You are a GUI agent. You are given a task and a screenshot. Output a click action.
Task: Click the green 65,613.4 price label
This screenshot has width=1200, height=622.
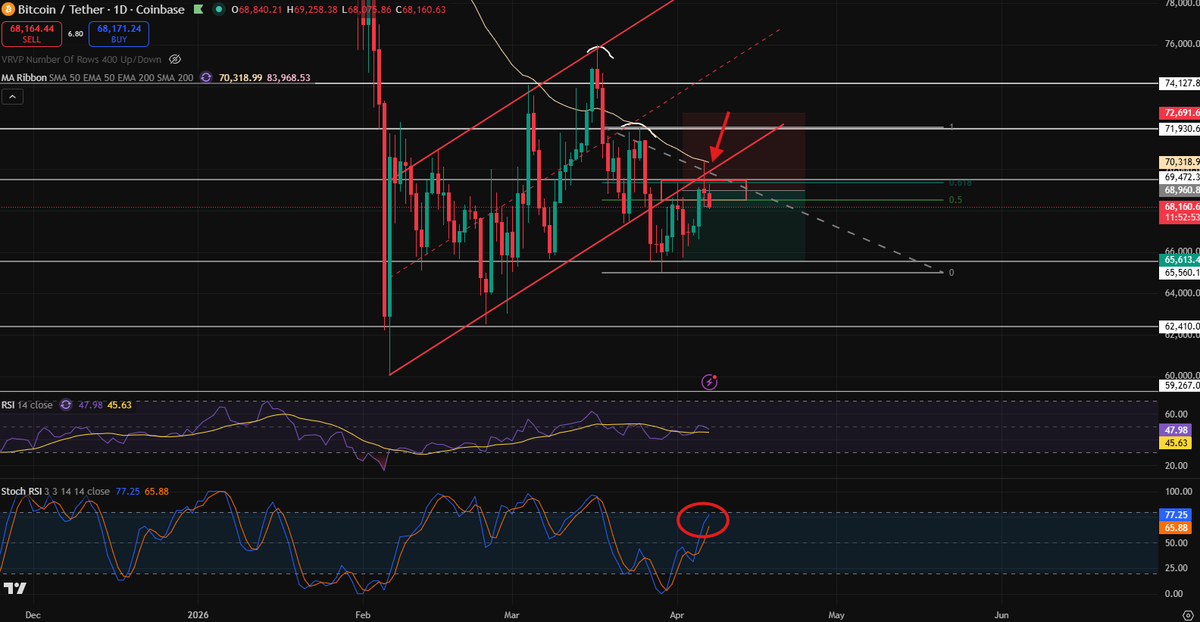1179,259
